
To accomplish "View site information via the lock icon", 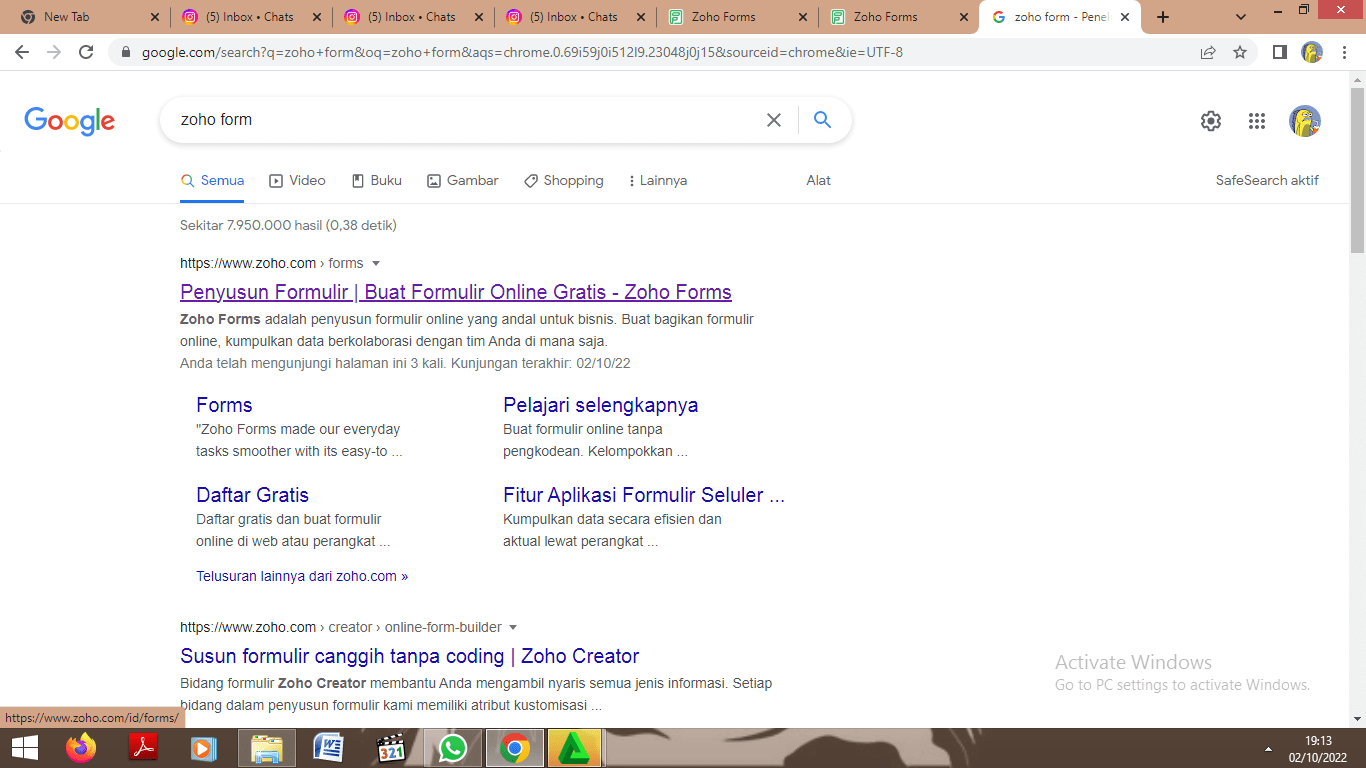I will coord(126,52).
